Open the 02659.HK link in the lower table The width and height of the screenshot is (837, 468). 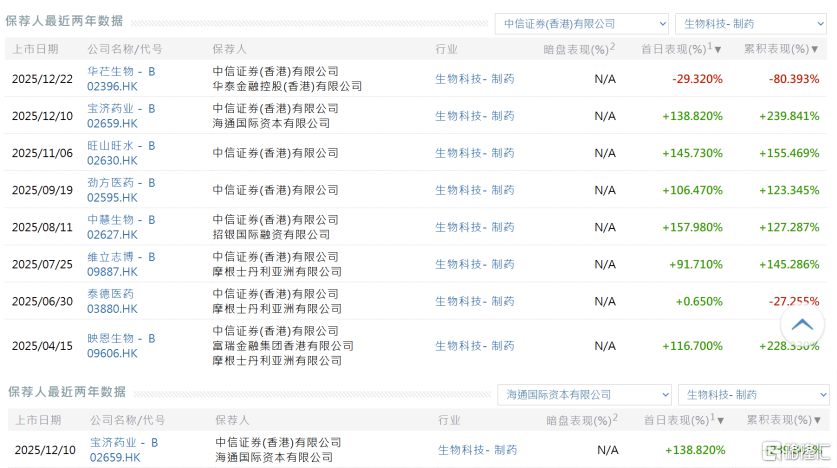(115, 457)
